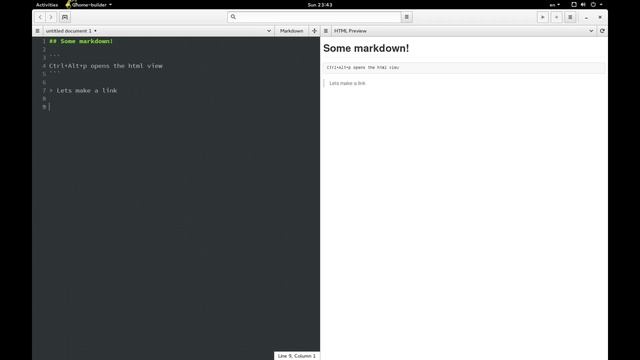
Task: Click the back navigation arrow
Action: point(40,17)
